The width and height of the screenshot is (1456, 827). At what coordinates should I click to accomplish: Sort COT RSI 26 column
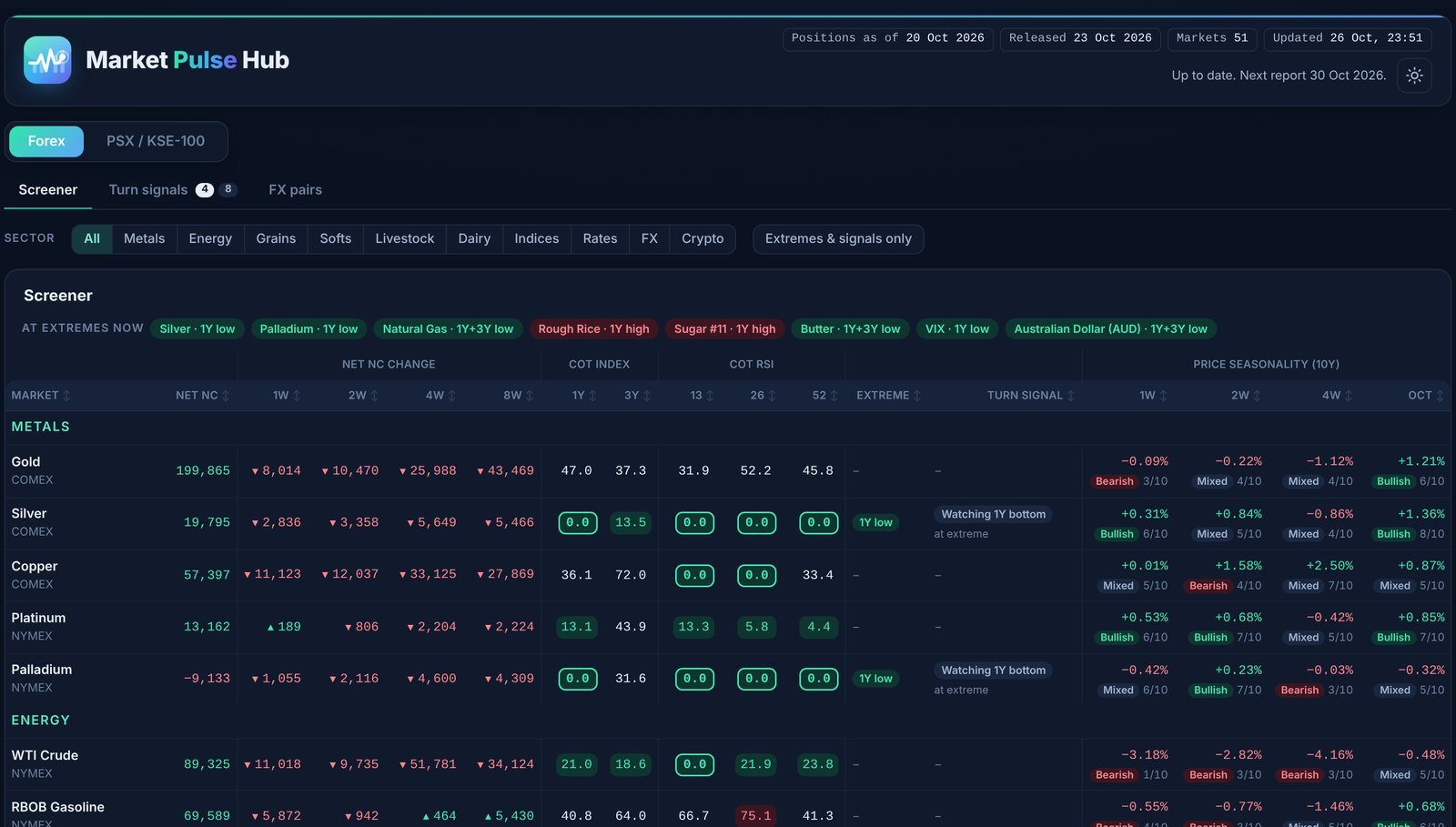(x=763, y=396)
